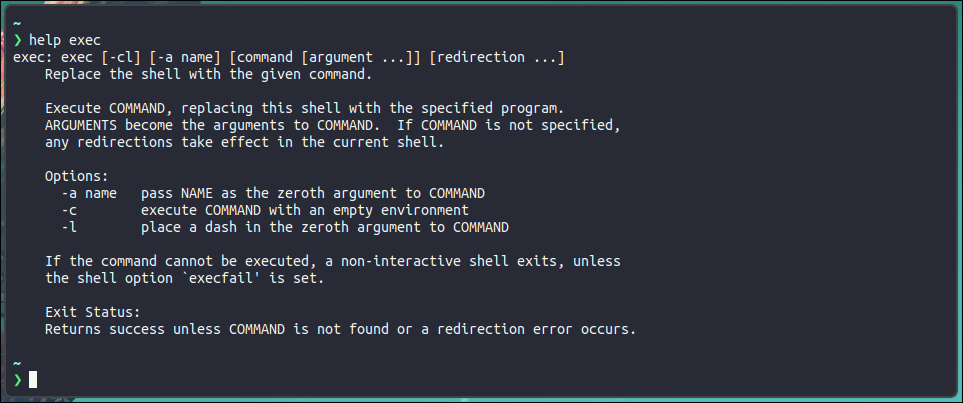Viewport: 963px width, 403px height.
Task: Click the green prompt arrow before 'help exec'
Action: 18,41
